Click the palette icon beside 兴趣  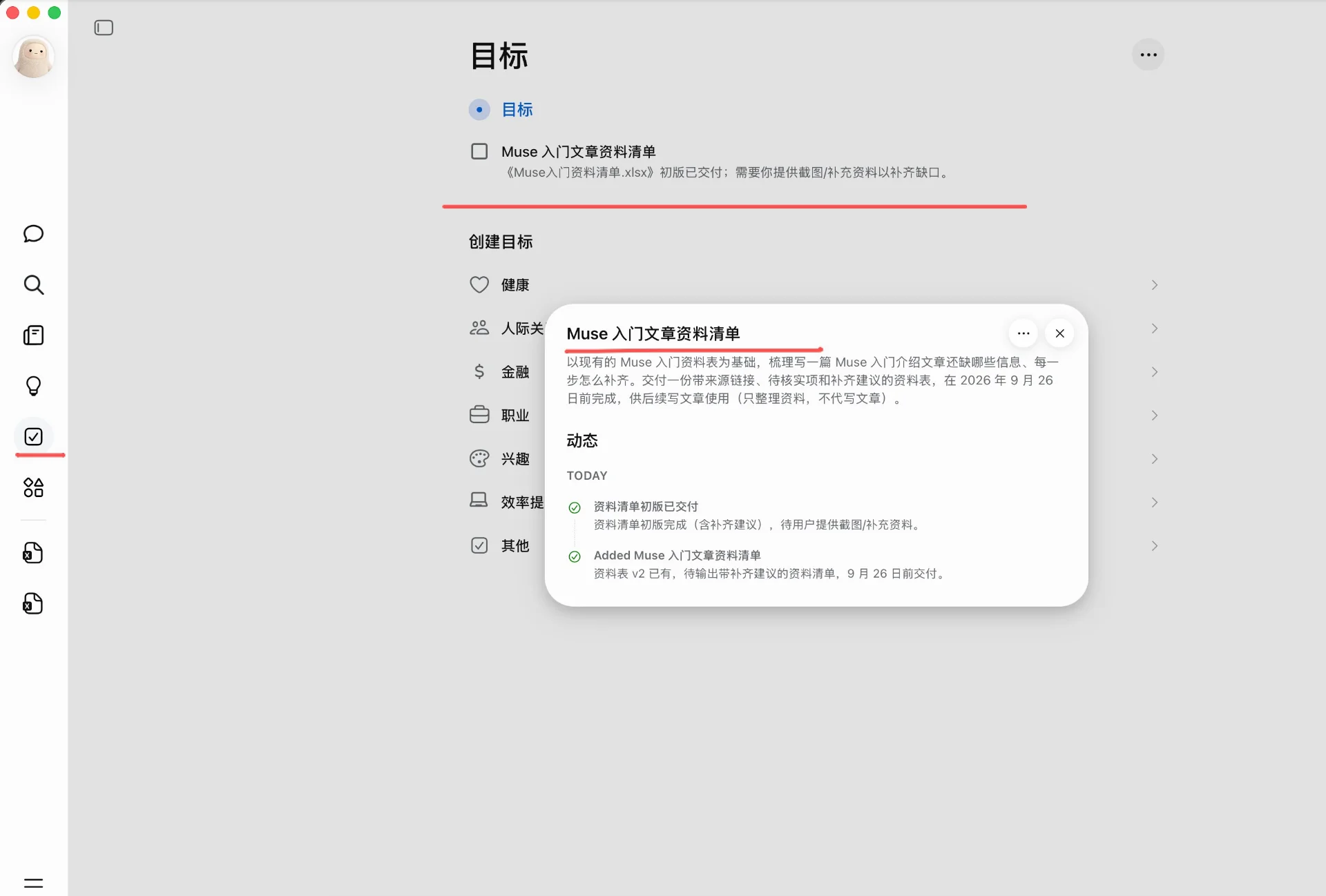479,458
